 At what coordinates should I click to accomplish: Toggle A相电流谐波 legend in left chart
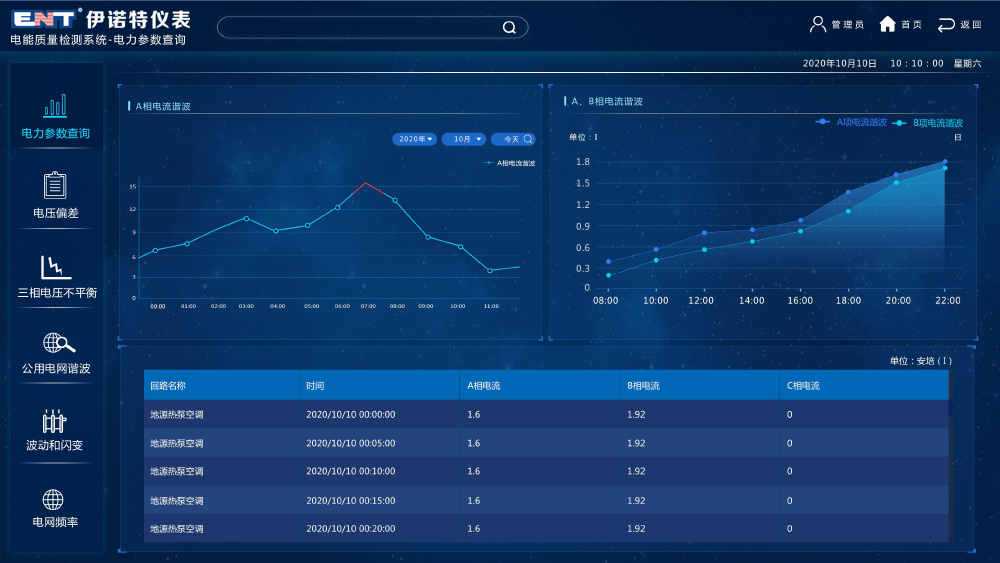coord(510,163)
